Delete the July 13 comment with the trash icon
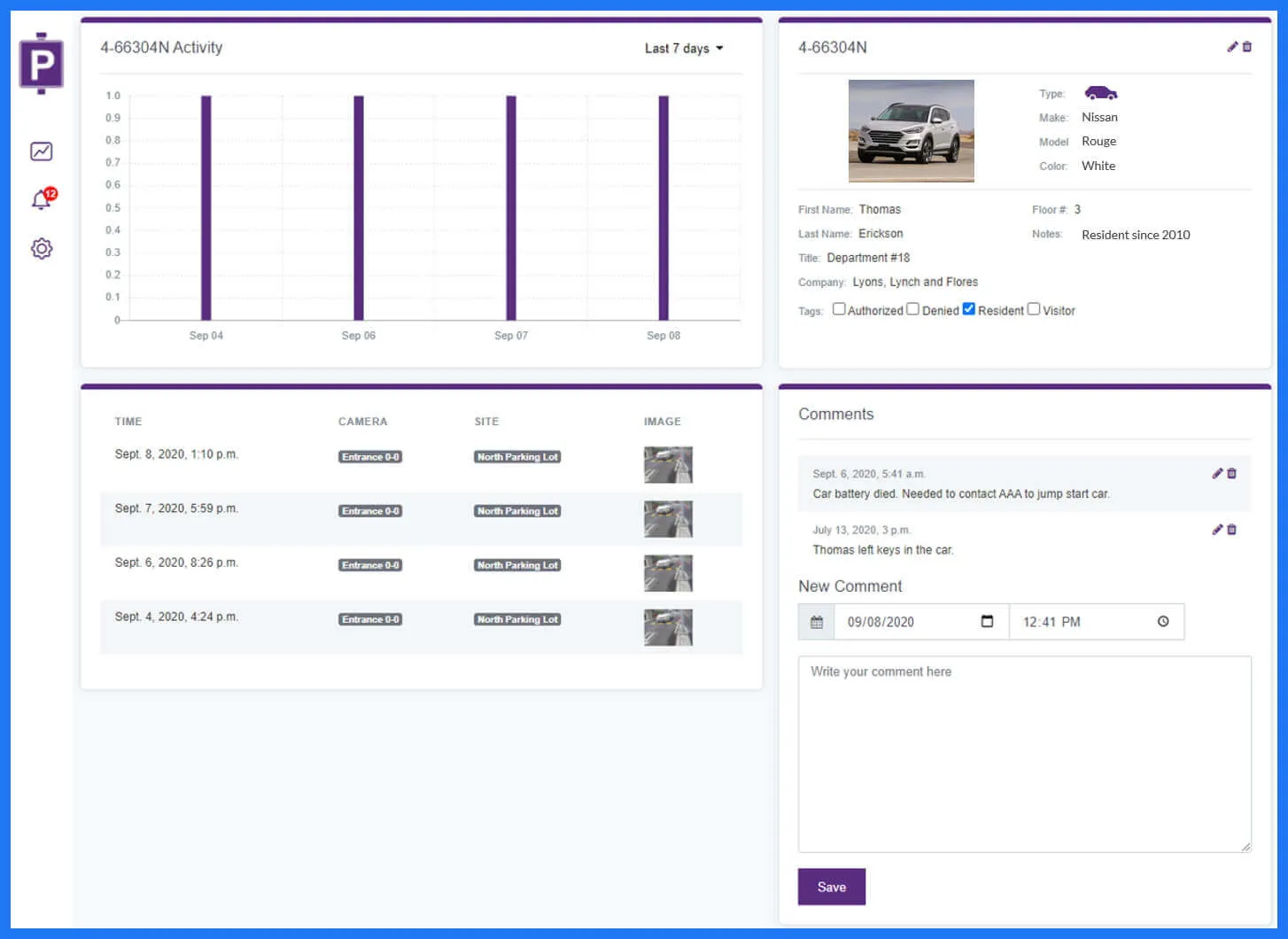1288x939 pixels. [x=1231, y=529]
